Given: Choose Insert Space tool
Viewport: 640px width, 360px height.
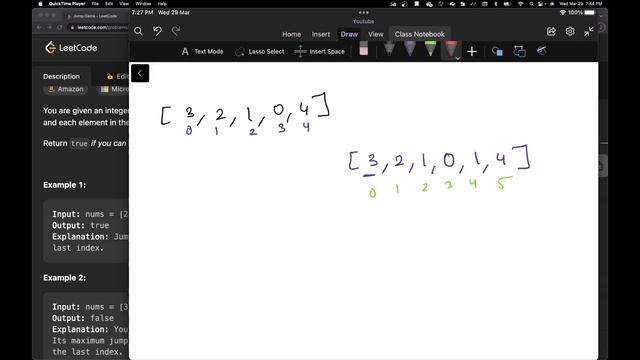Looking at the screenshot, I should (319, 51).
